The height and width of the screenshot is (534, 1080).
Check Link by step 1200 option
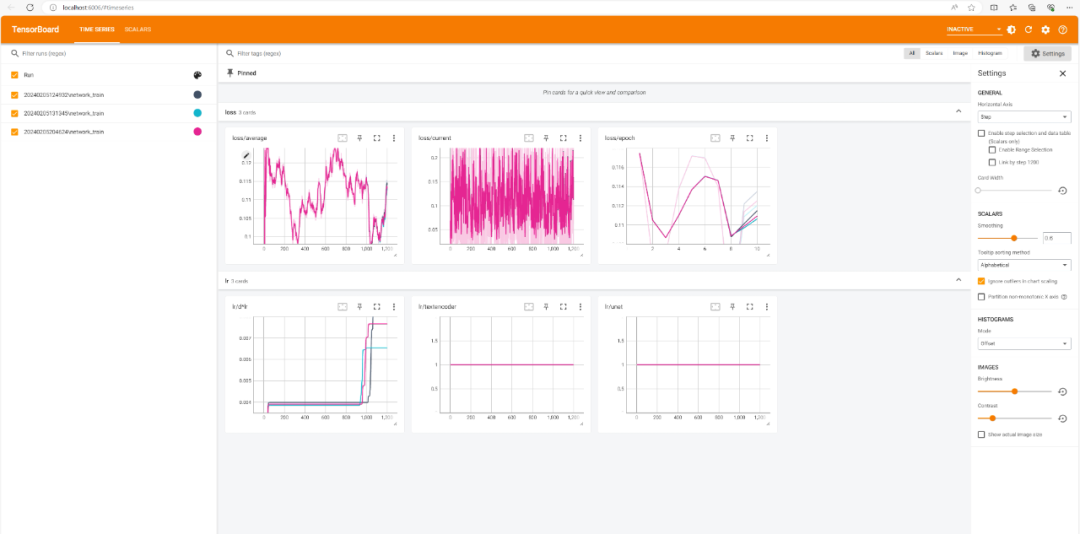coord(993,163)
